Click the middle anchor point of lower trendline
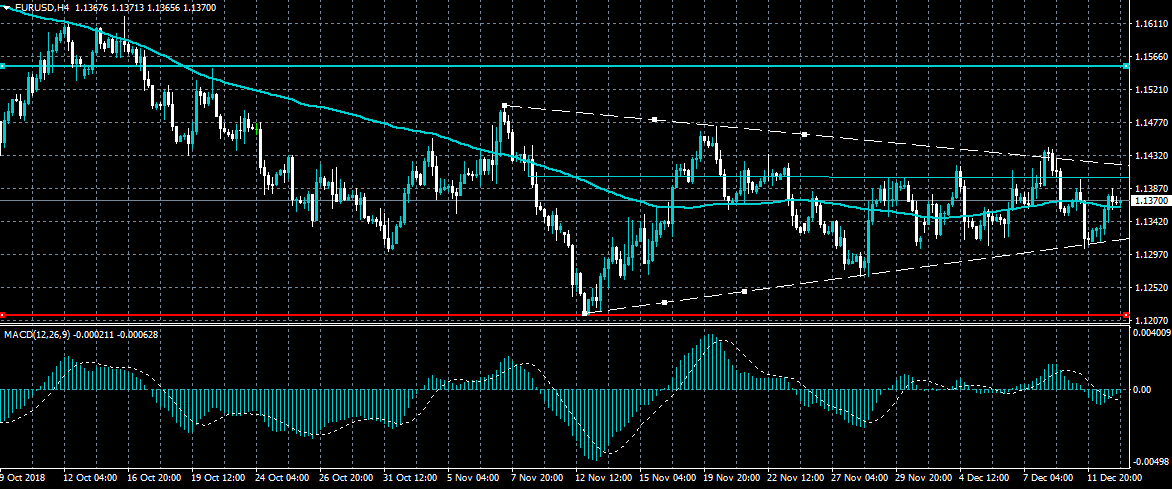The height and width of the screenshot is (489, 1172). point(664,302)
